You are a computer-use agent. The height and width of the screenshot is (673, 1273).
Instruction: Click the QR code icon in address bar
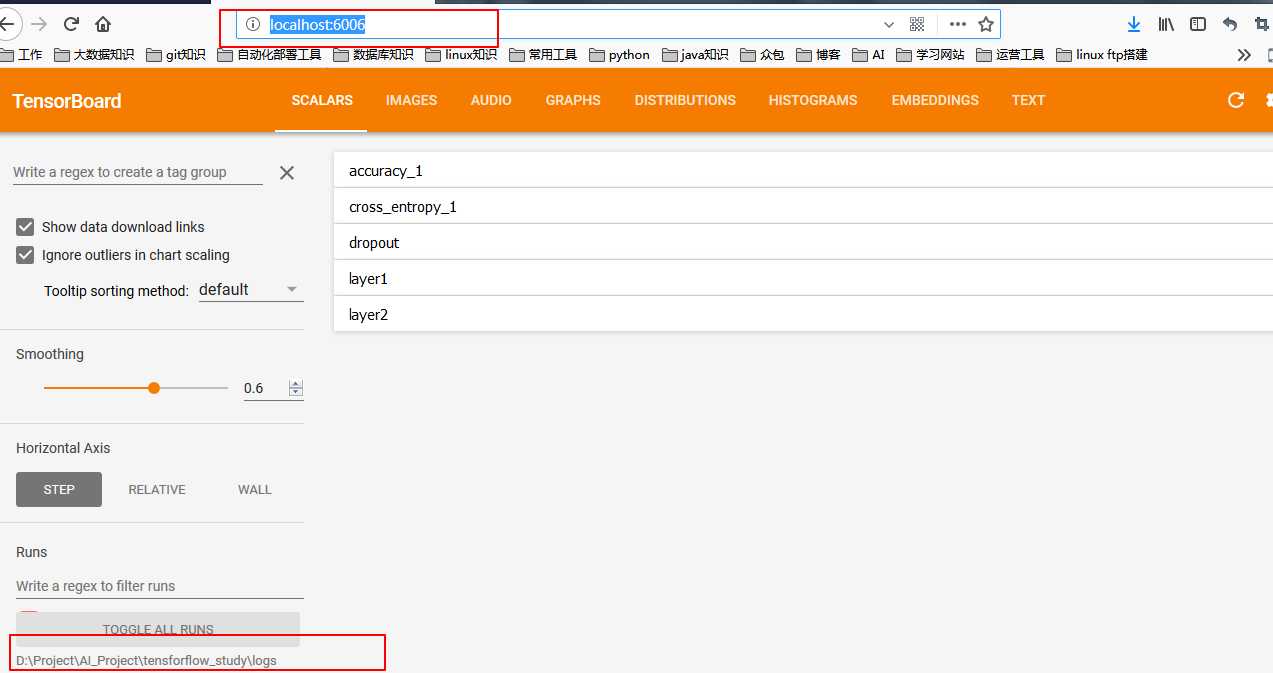[917, 24]
